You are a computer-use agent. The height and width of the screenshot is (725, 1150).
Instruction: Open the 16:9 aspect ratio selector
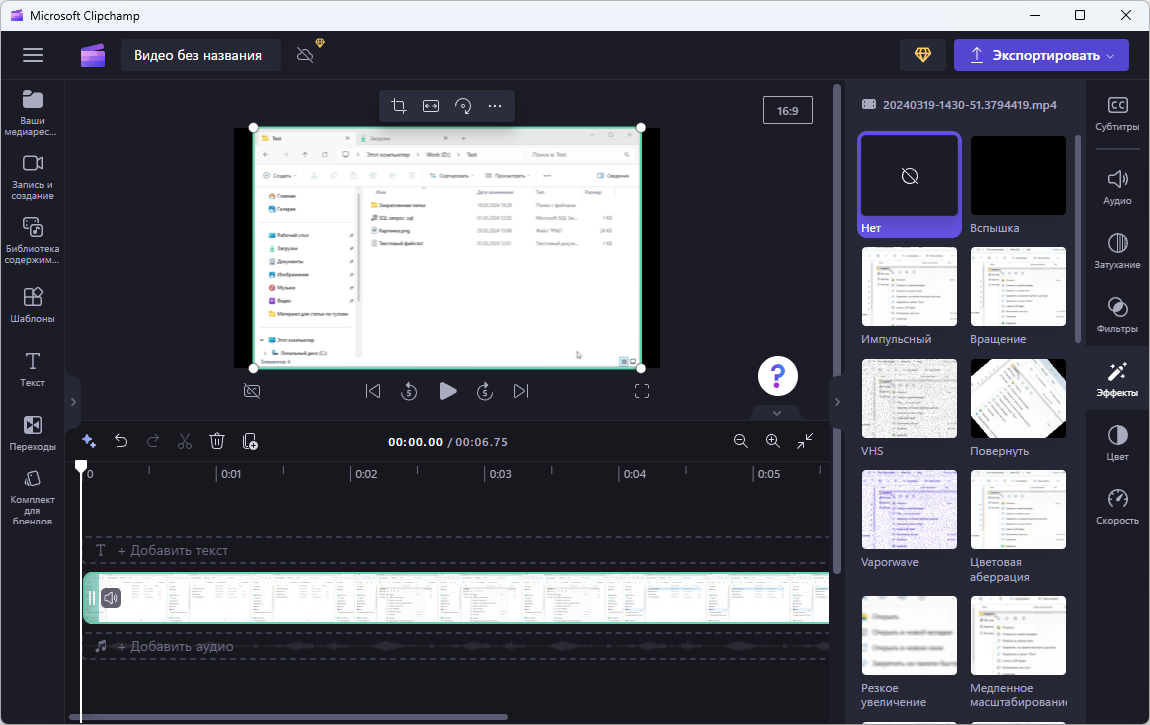tap(787, 110)
